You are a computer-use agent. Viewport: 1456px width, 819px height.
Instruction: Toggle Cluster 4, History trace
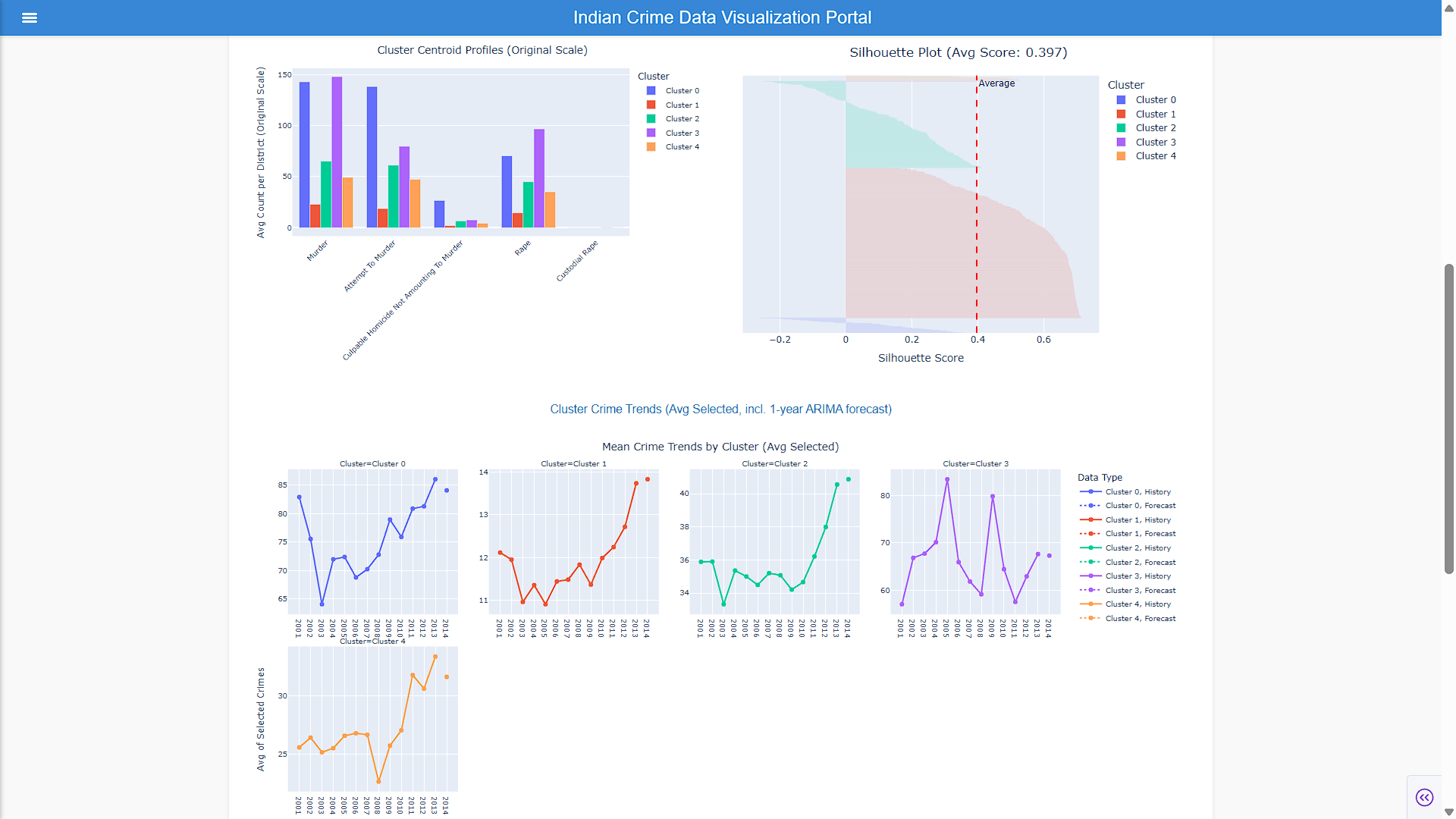[1127, 604]
